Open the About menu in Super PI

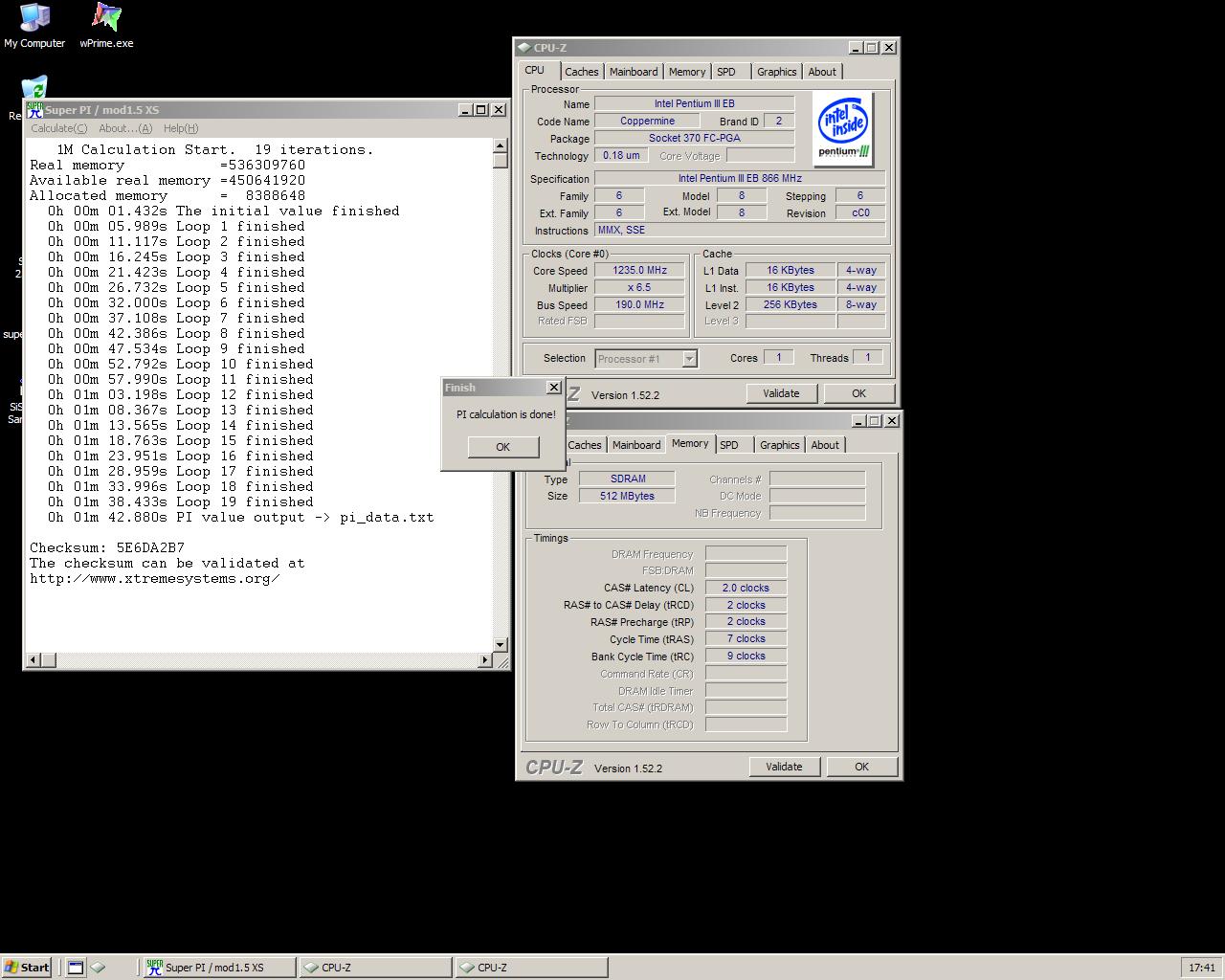(x=125, y=128)
